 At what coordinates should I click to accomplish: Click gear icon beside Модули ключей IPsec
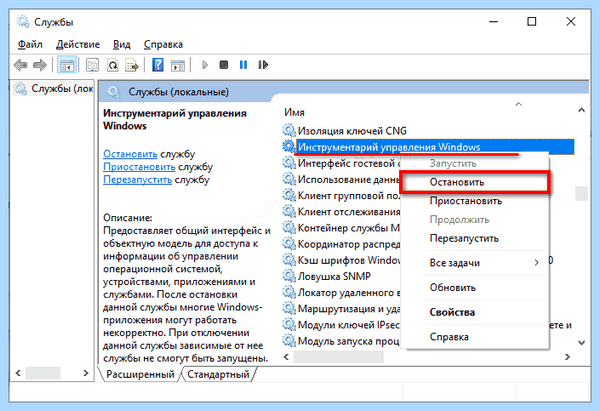pyautogui.click(x=289, y=325)
